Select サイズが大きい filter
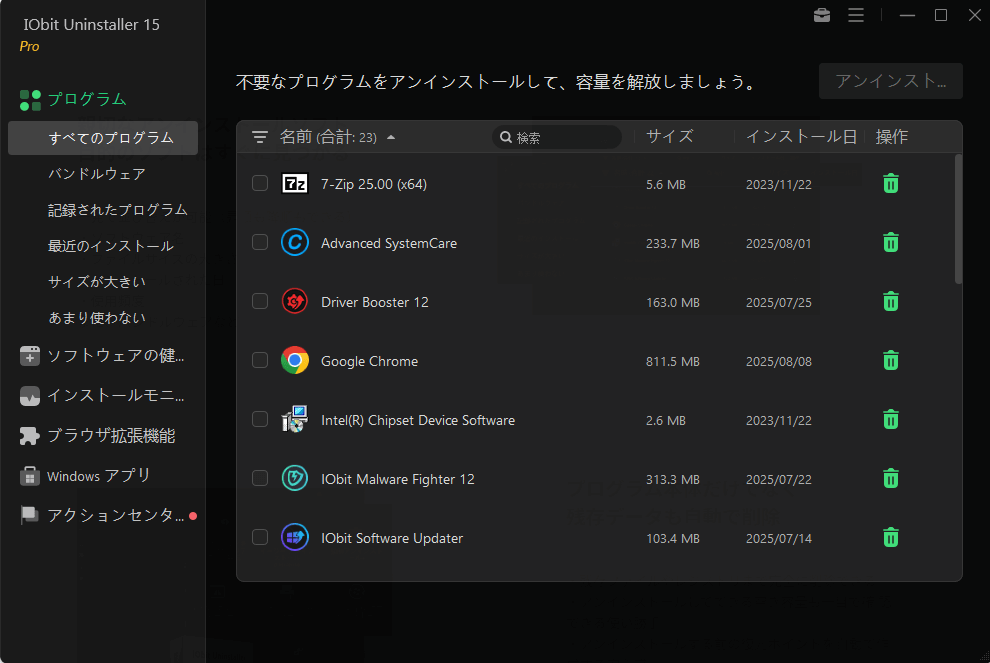Image resolution: width=990 pixels, height=663 pixels. click(x=97, y=282)
